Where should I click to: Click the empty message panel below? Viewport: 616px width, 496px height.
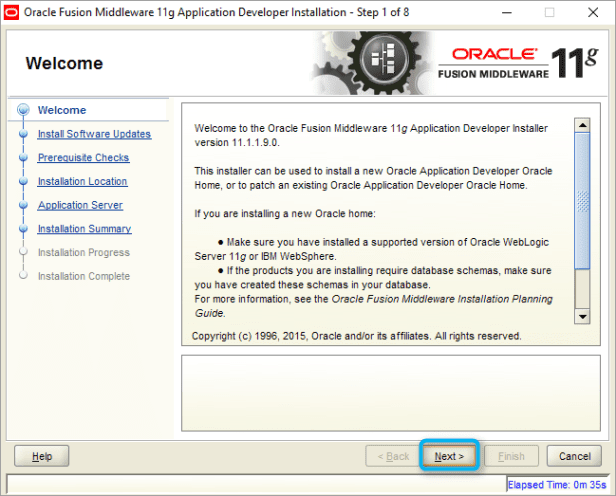390,393
